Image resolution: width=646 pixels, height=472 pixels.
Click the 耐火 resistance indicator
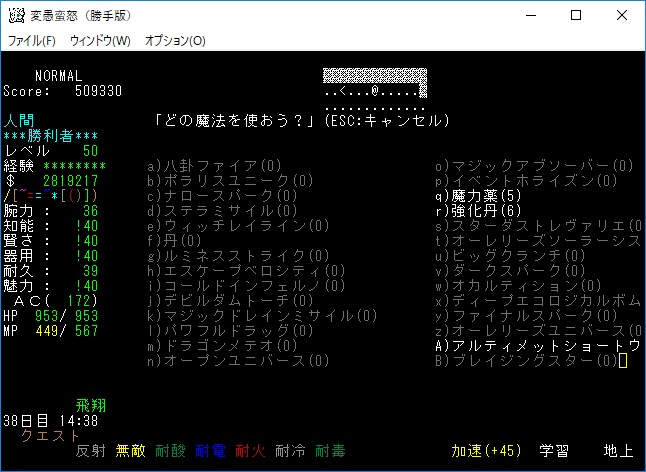pos(250,451)
